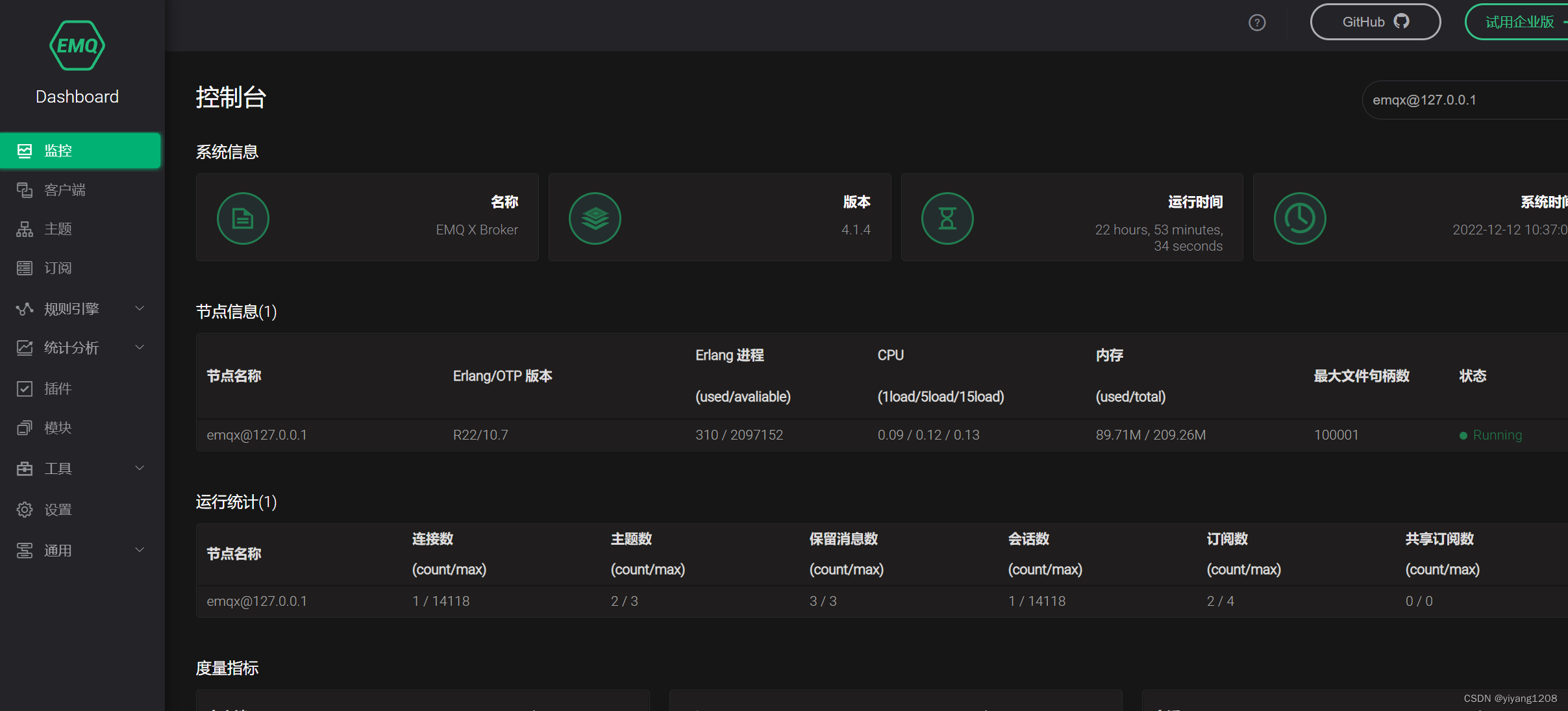The height and width of the screenshot is (711, 1568).
Task: Expand the 通用 submenu chevron
Action: (140, 550)
